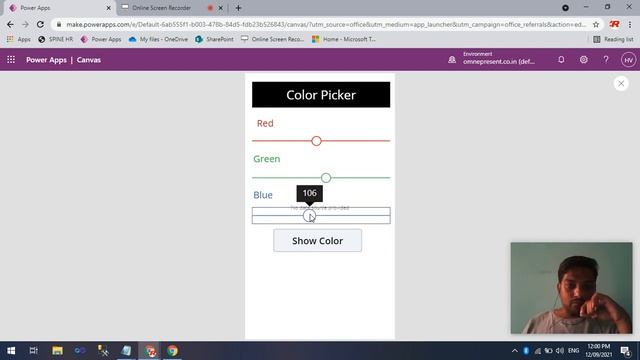
Task: Click the Blue slider handle
Action: pyautogui.click(x=309, y=216)
